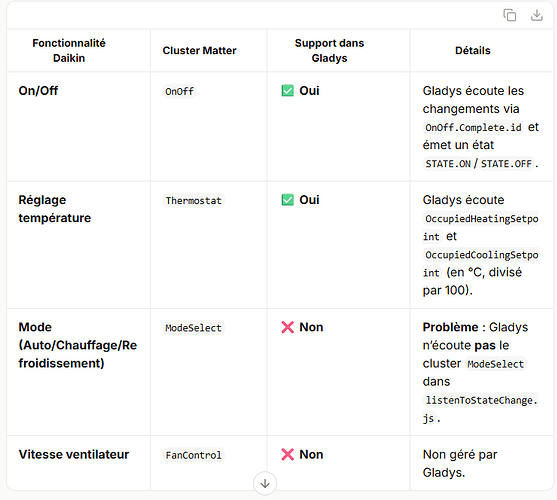Click the copy table icon
Screen dimensions: 557x500
(x=509, y=15)
